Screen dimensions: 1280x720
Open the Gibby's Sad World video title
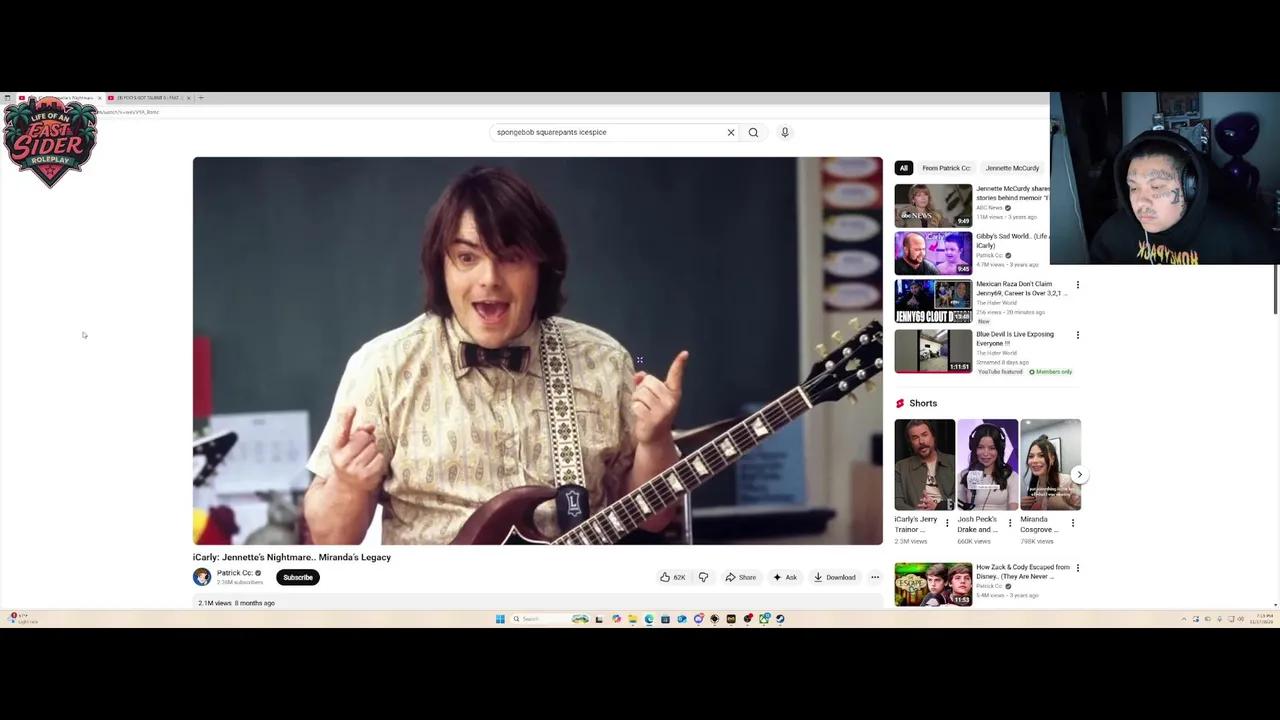click(1012, 240)
